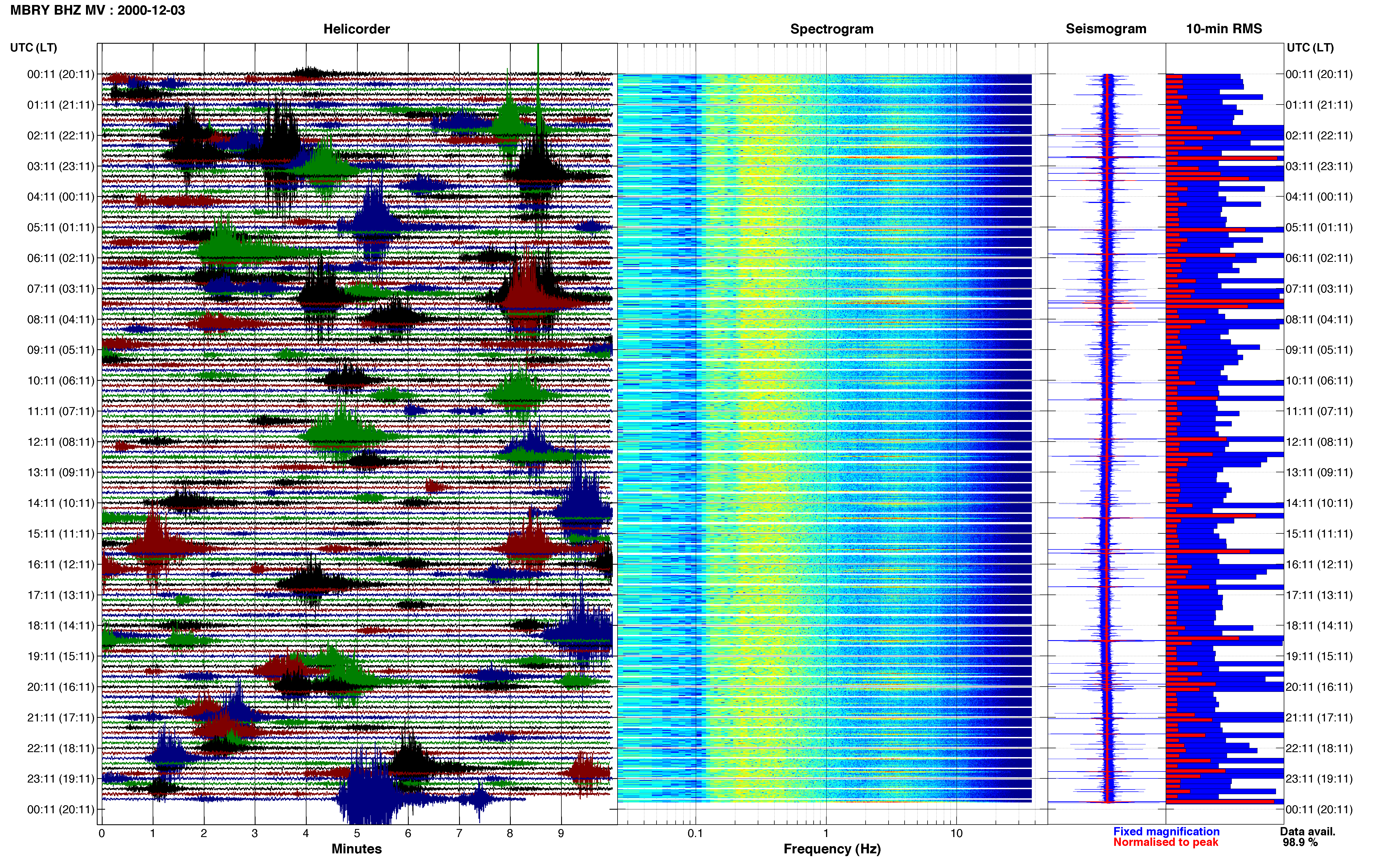Click the left '23:11 (19:11)' time label
This screenshot has height=868, width=1388.
tap(61, 779)
